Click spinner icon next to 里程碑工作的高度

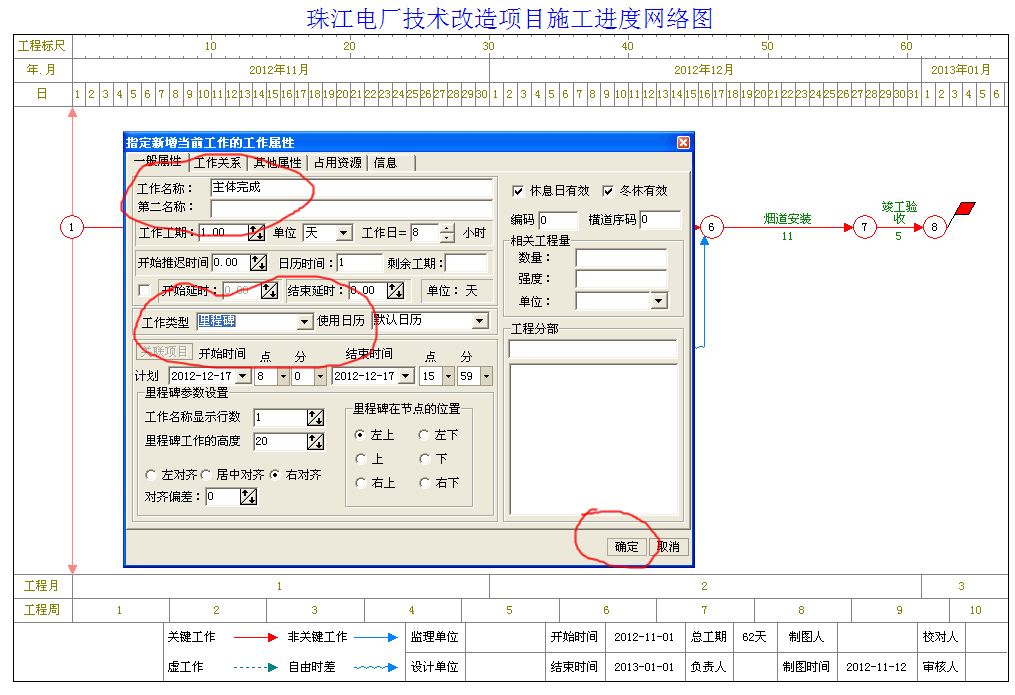[315, 441]
